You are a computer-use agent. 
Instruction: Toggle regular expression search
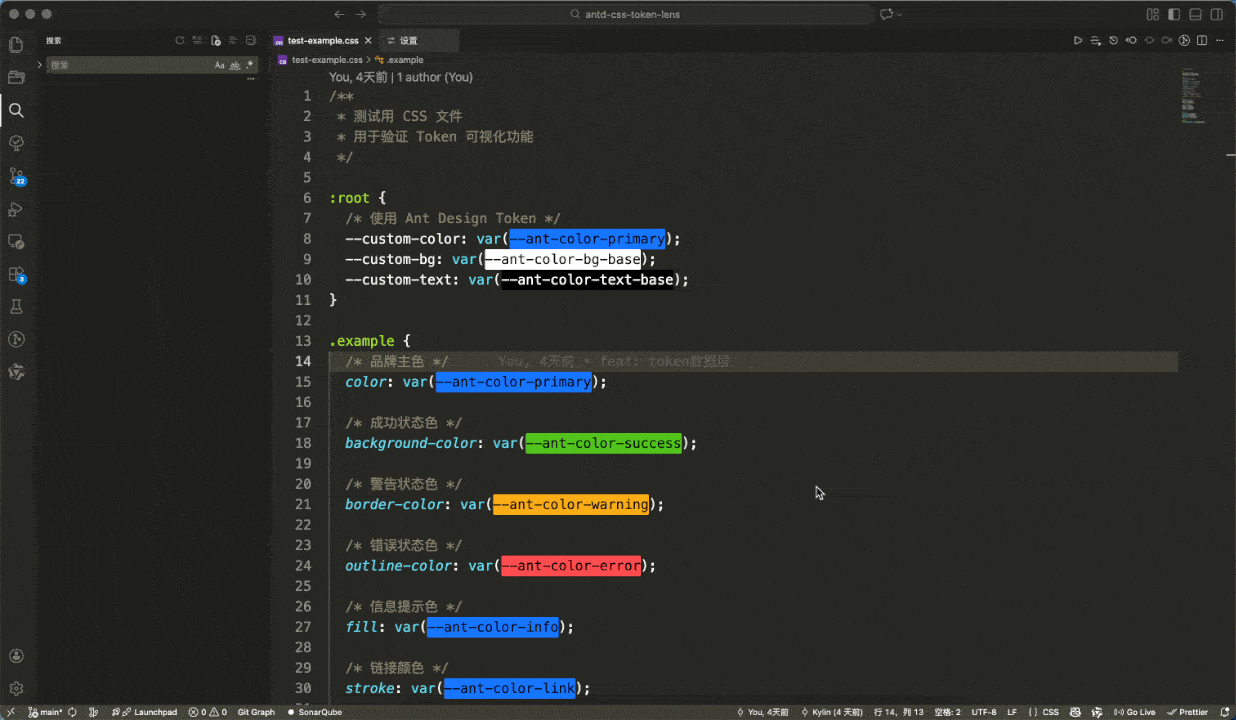point(250,64)
